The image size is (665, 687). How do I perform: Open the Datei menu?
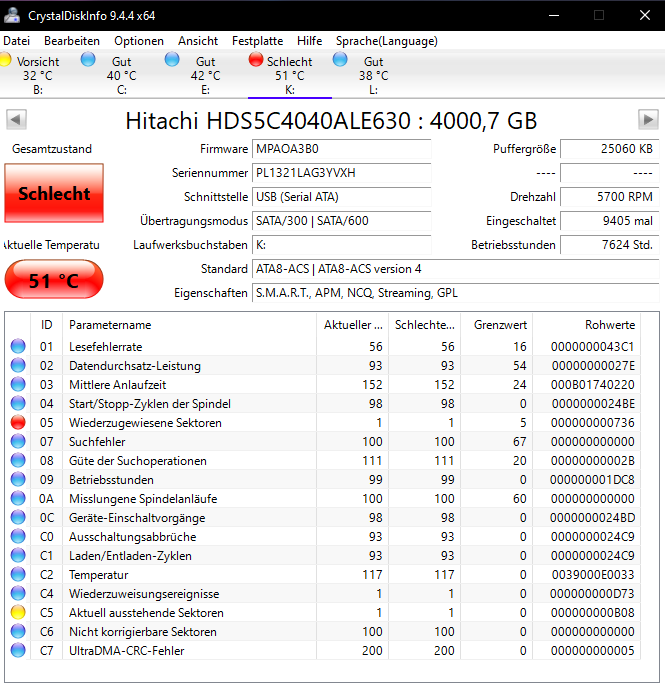pos(16,41)
